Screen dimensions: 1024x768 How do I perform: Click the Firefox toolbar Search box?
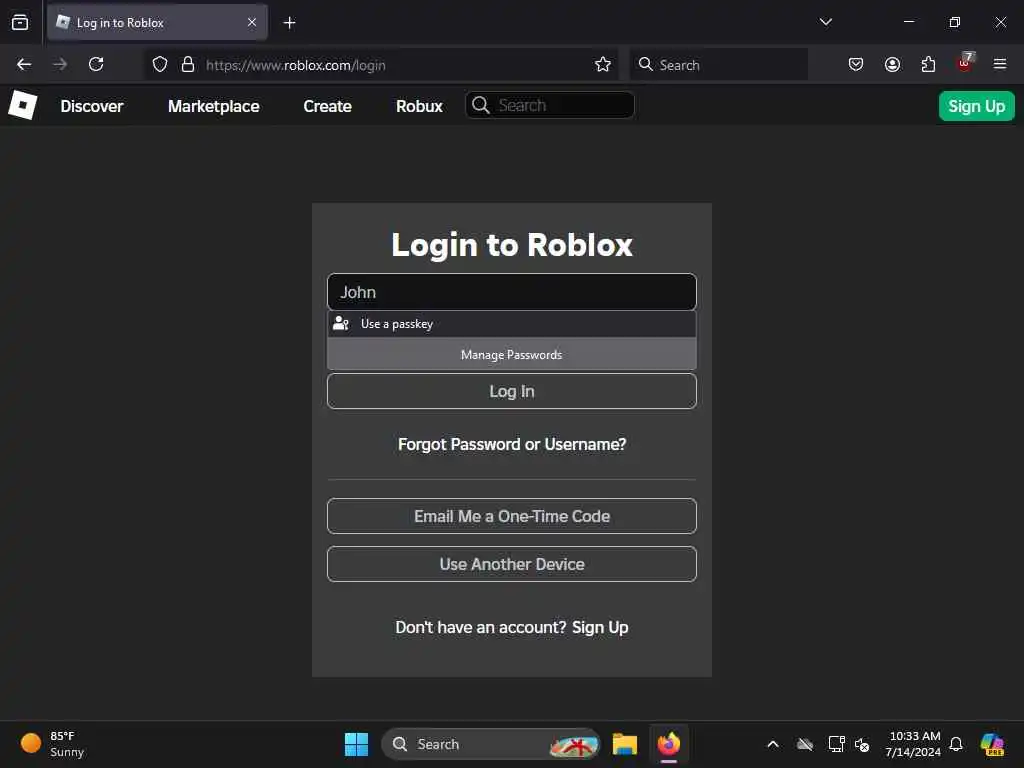coord(718,65)
